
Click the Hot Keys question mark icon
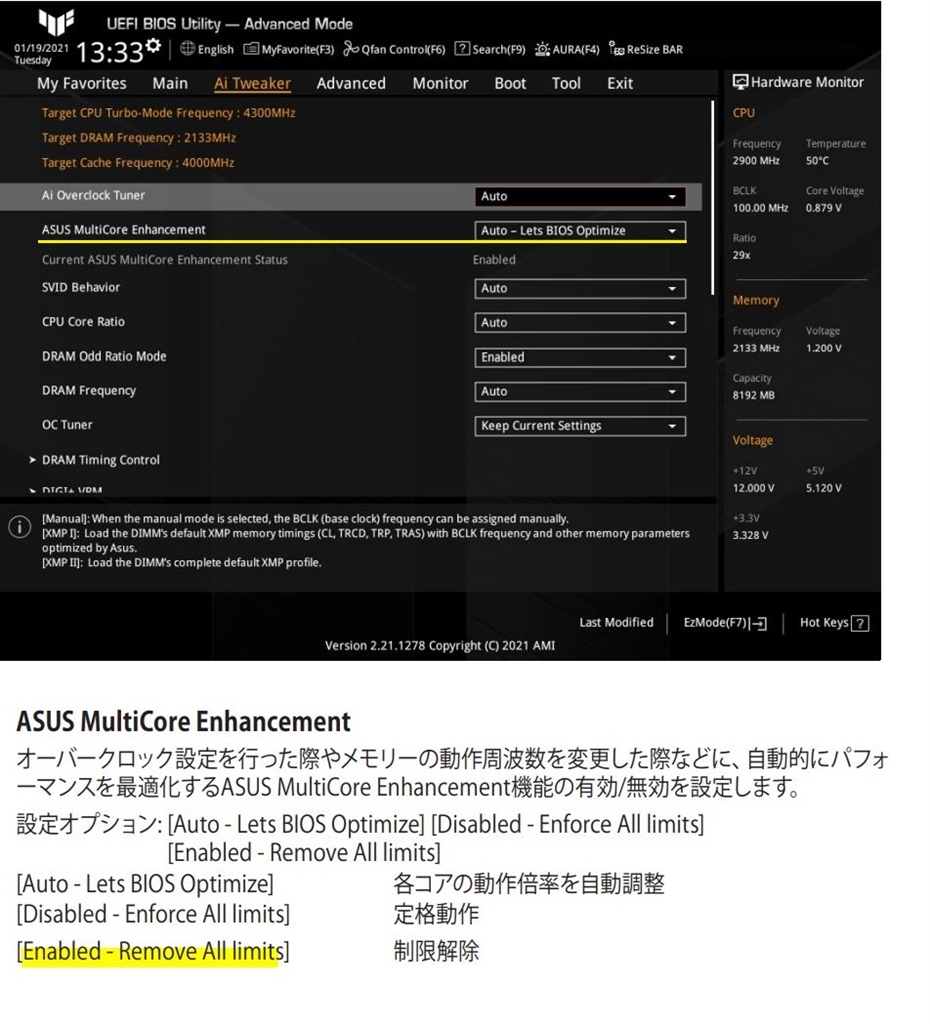tap(861, 624)
